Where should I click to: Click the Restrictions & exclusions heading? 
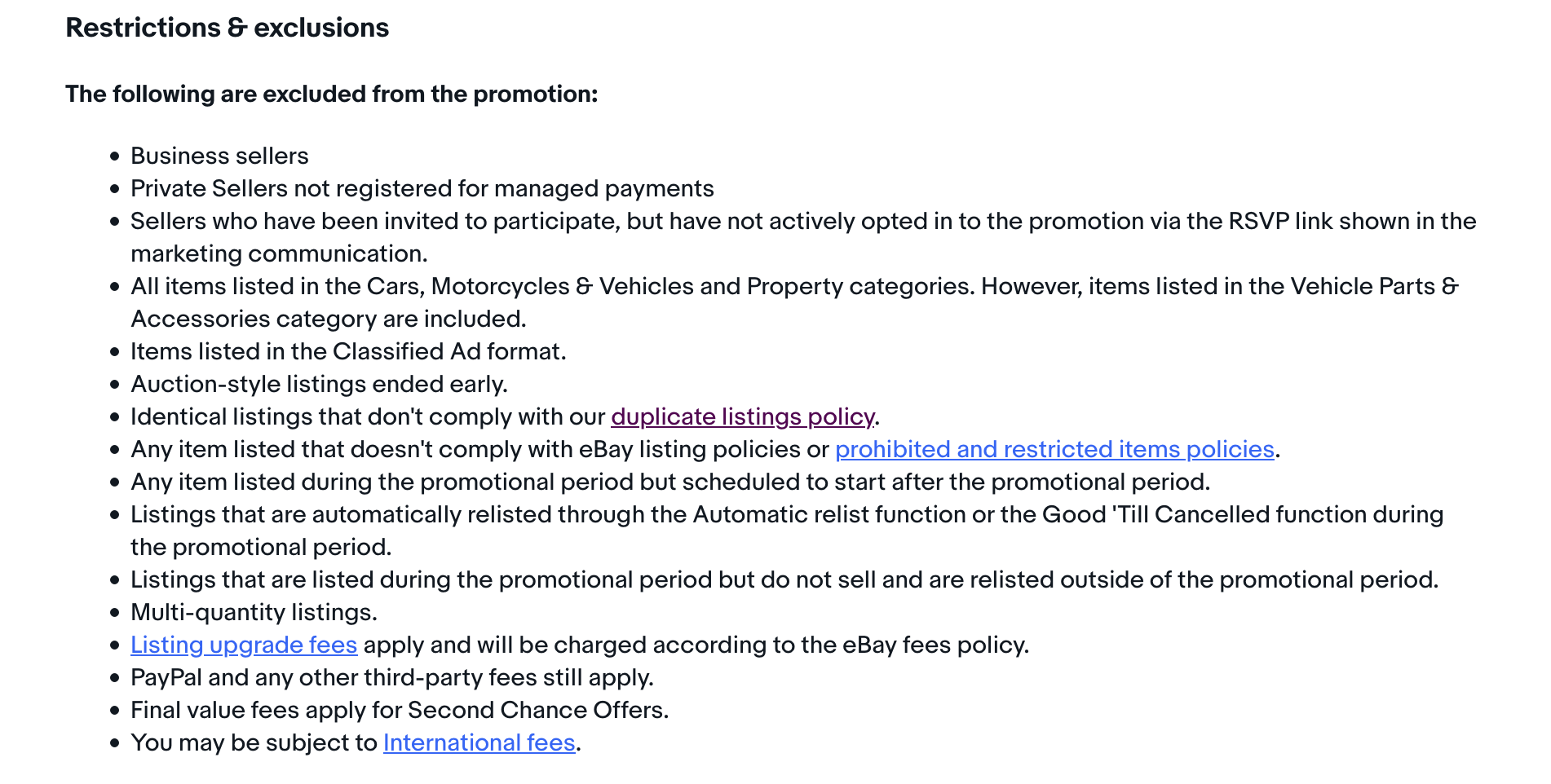[x=227, y=28]
